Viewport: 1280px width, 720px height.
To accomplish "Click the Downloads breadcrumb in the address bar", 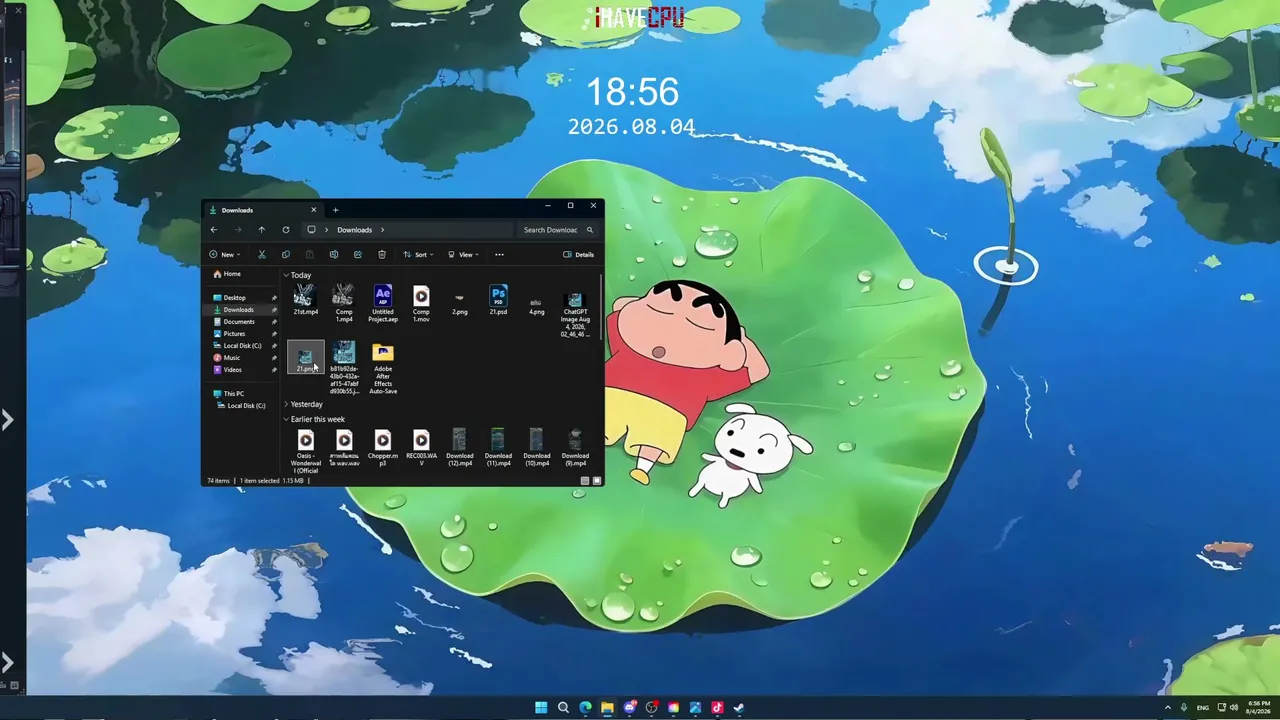I will pyautogui.click(x=355, y=230).
